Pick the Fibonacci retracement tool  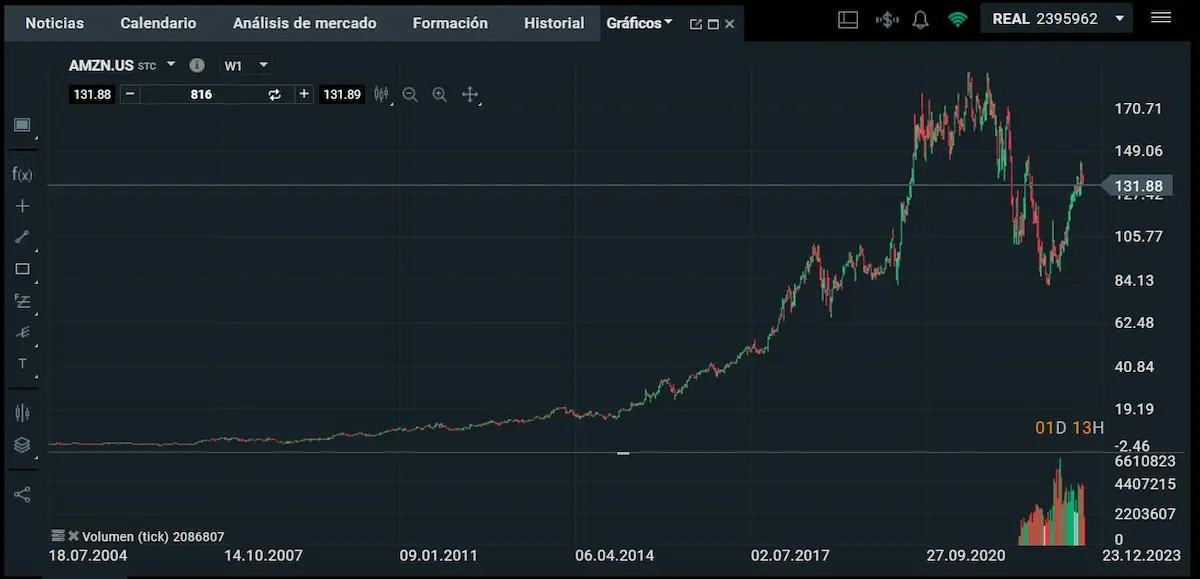coord(22,300)
